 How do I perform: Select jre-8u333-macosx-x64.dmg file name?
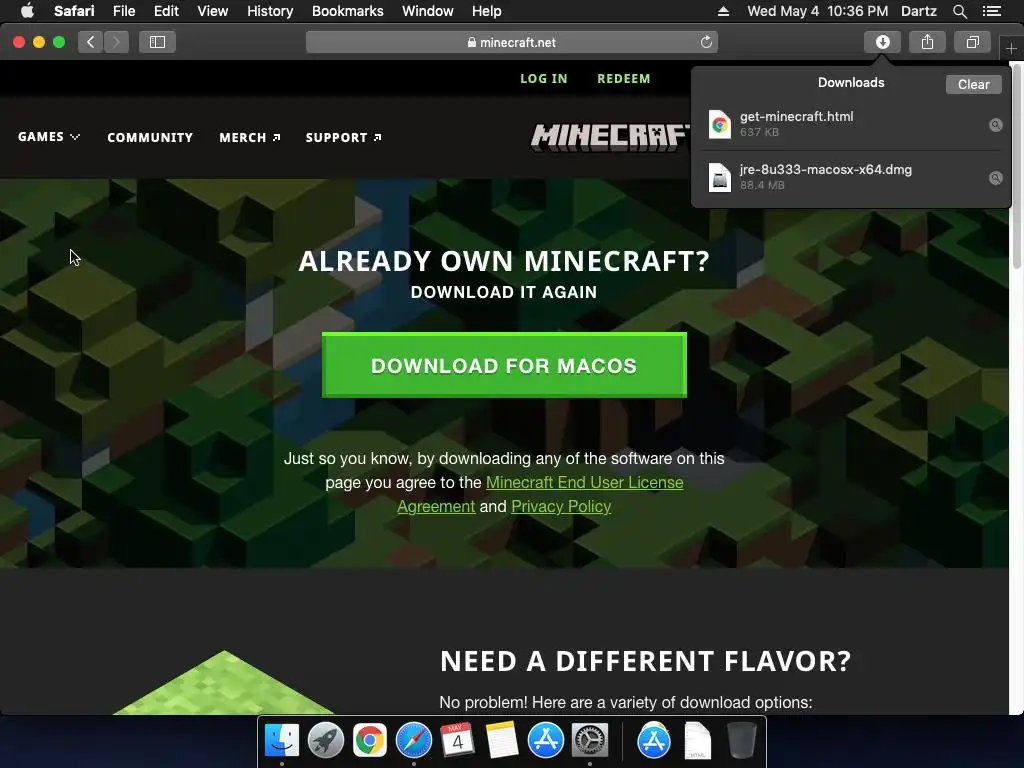[825, 169]
